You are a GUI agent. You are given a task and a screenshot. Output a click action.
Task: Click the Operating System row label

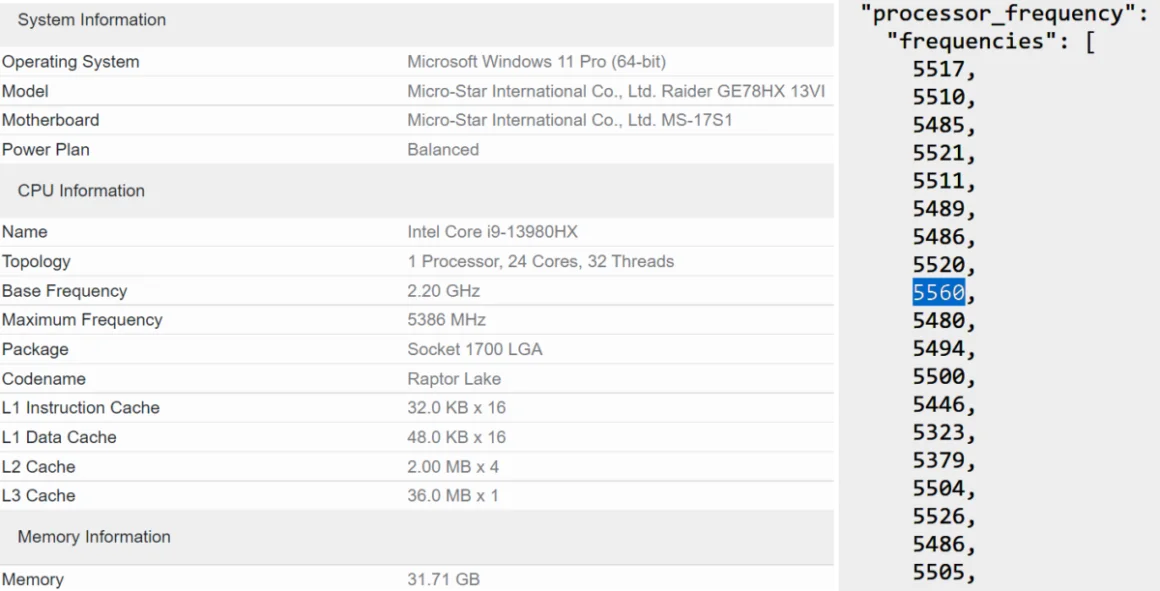[70, 62]
